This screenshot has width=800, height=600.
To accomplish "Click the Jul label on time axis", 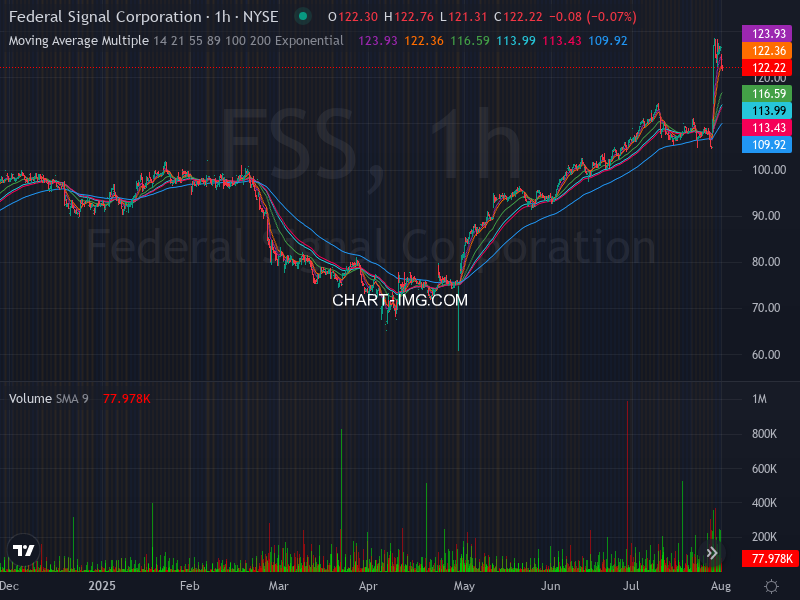I will (x=631, y=586).
